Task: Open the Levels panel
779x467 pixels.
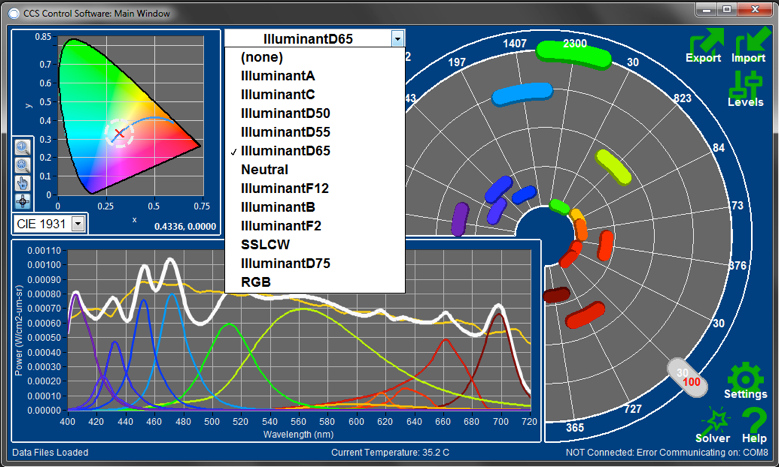Action: pos(745,89)
